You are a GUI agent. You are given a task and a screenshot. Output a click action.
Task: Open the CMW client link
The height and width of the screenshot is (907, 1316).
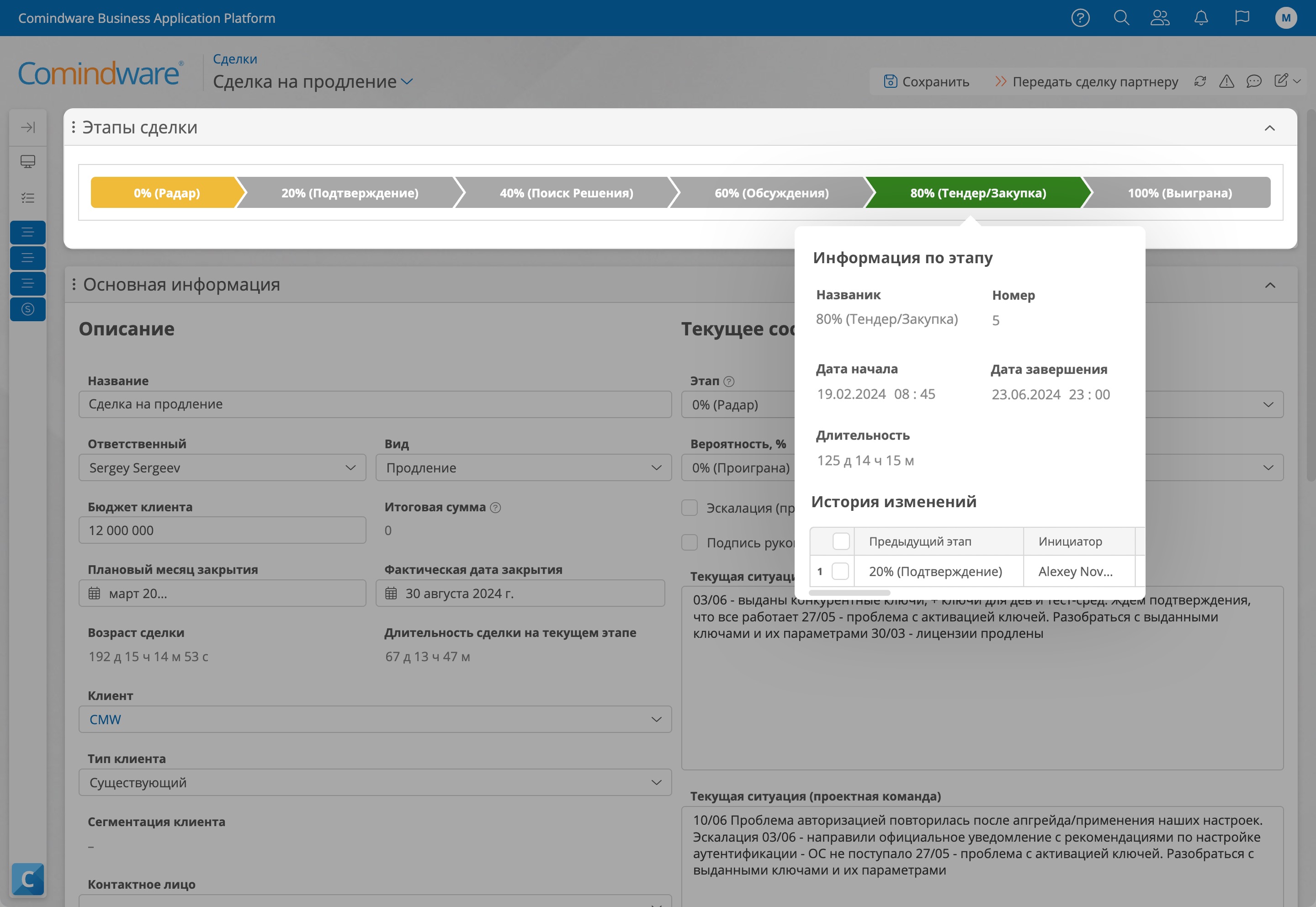[105, 720]
